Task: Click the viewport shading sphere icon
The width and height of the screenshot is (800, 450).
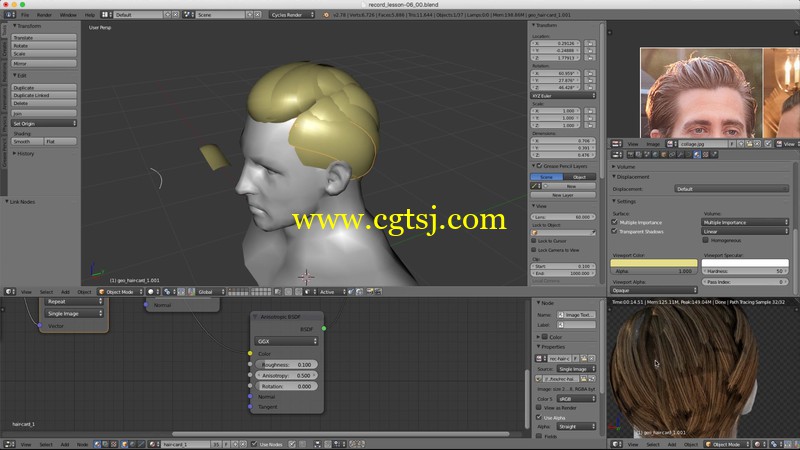Action: pyautogui.click(x=151, y=292)
